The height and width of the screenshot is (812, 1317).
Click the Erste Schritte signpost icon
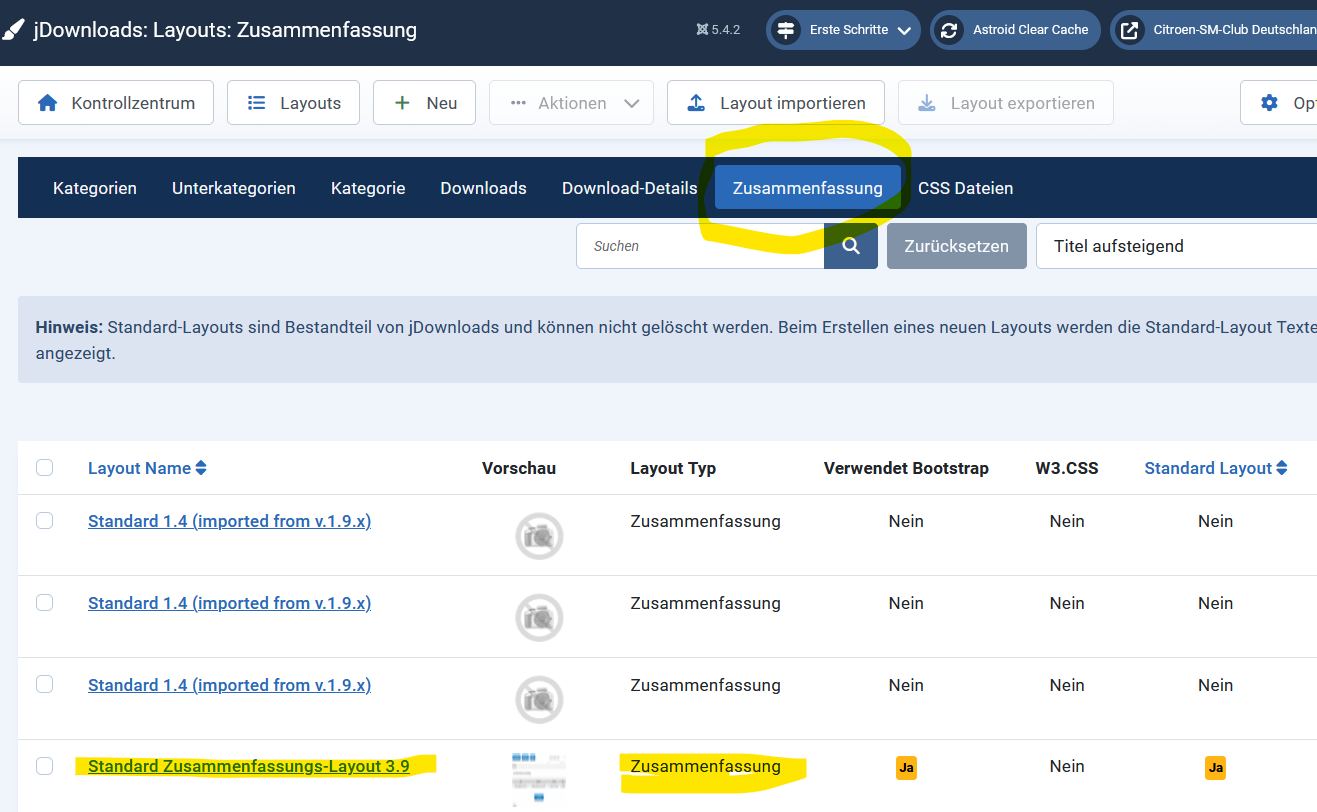(784, 30)
